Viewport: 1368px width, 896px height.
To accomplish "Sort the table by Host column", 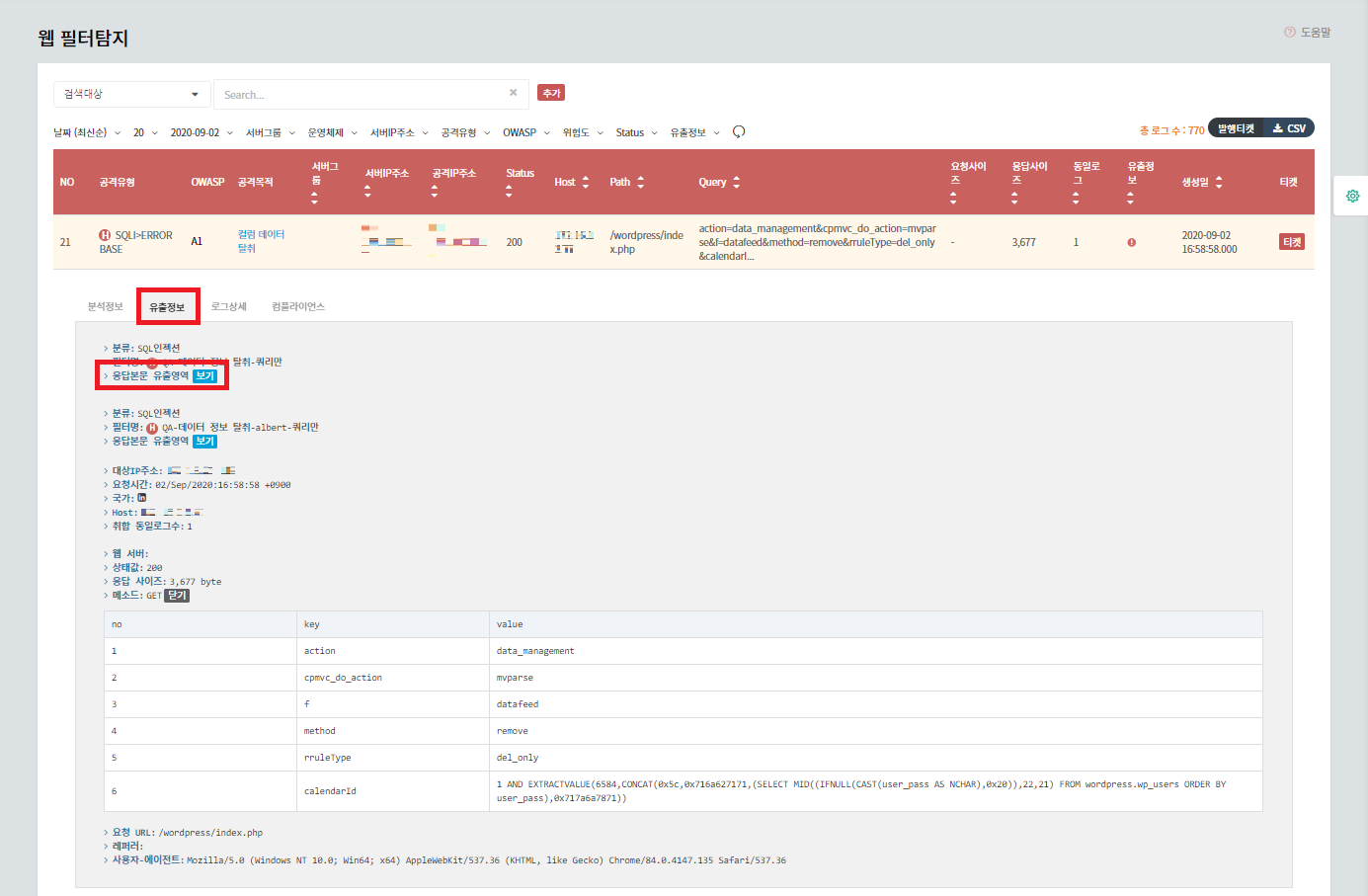I will point(585,182).
